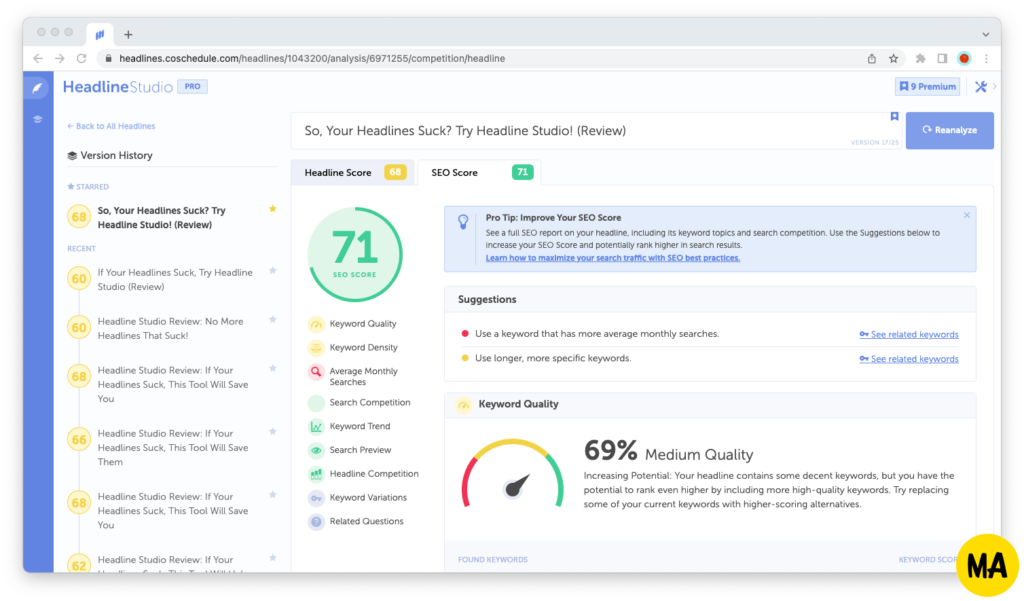1024x601 pixels.
Task: Open browser extensions puzzle icon
Action: [920, 58]
